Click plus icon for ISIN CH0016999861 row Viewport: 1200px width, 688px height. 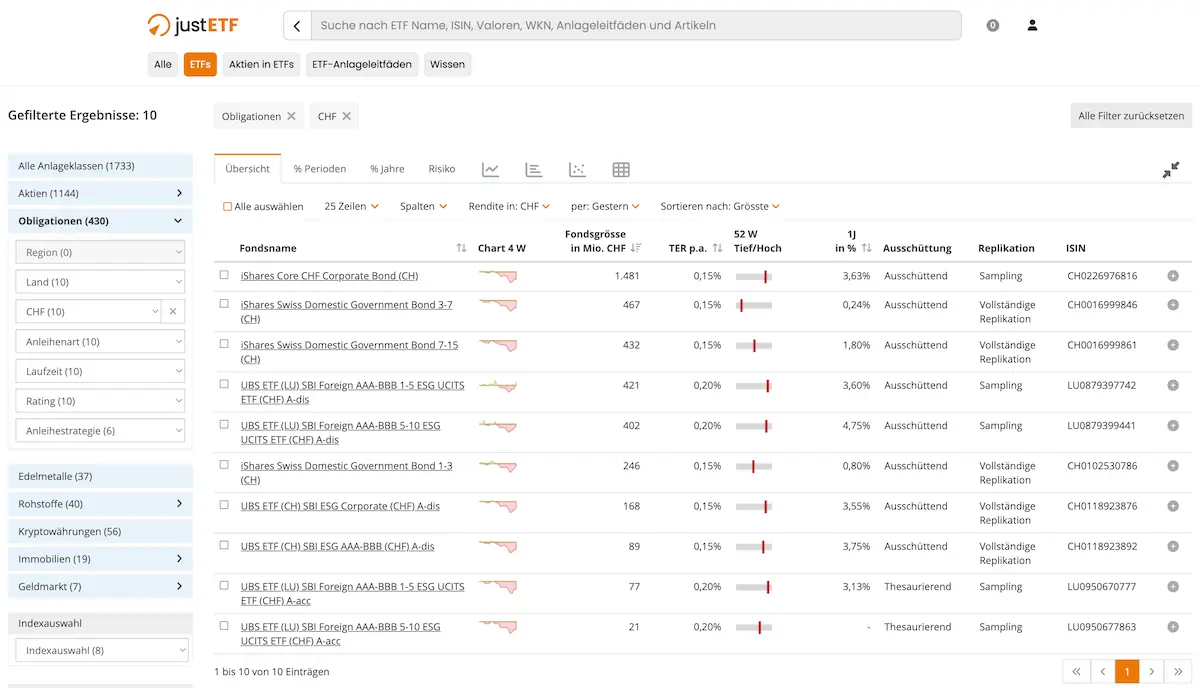[x=1173, y=345]
